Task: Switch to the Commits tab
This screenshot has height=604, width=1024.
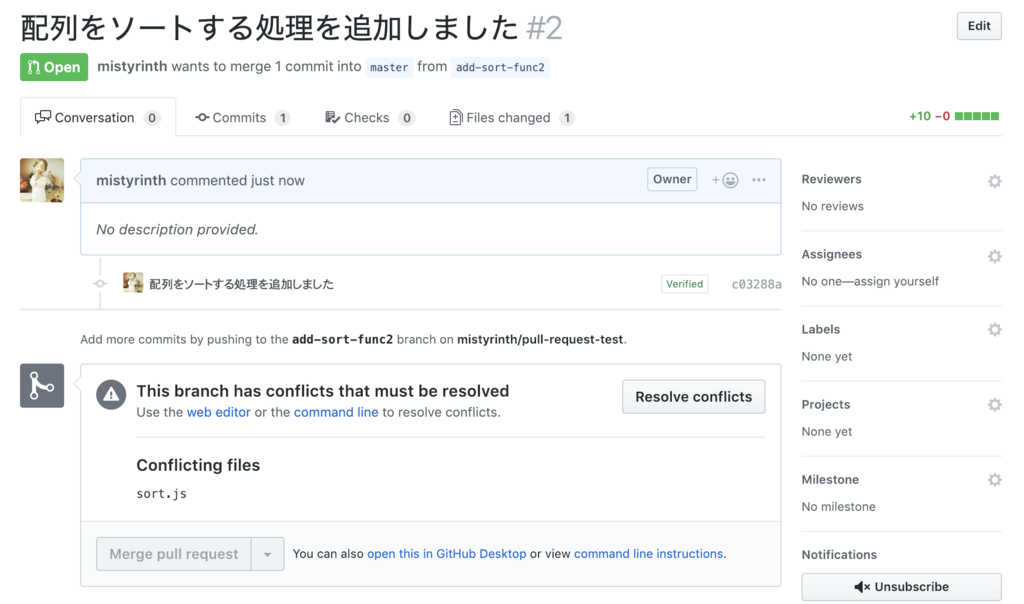Action: (242, 118)
